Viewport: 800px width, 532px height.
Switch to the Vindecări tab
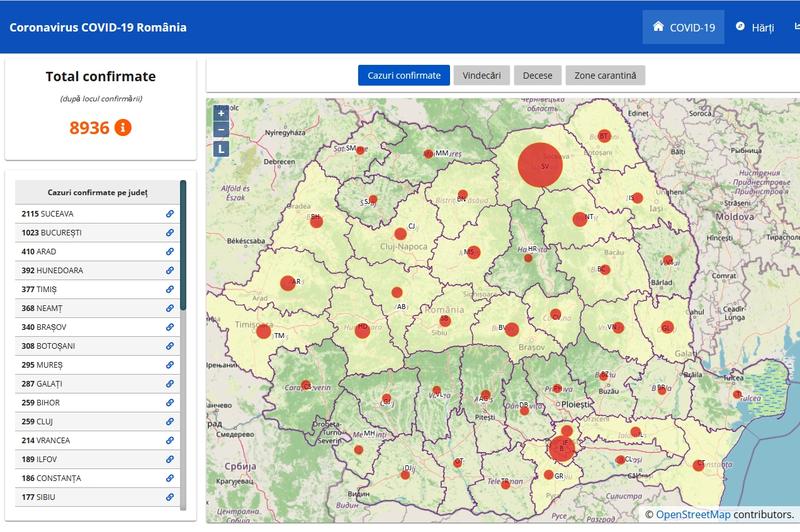click(481, 76)
